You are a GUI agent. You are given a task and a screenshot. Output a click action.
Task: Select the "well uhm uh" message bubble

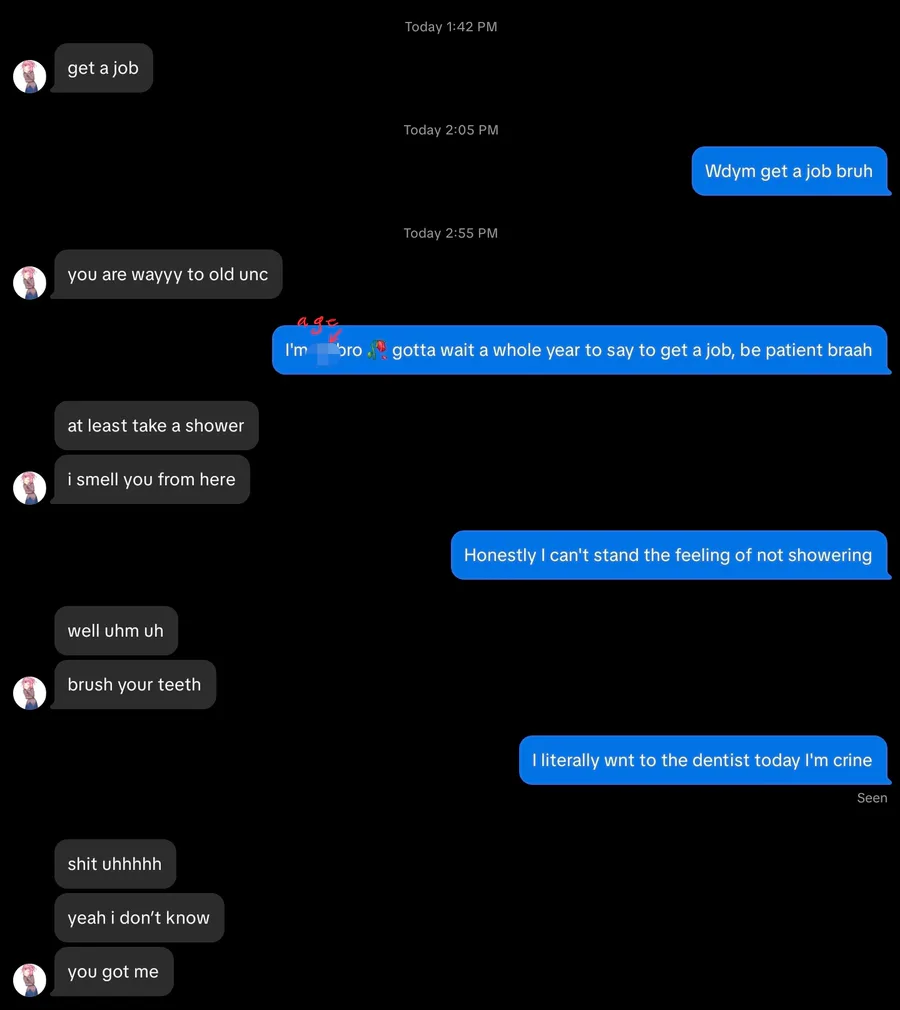(x=115, y=630)
